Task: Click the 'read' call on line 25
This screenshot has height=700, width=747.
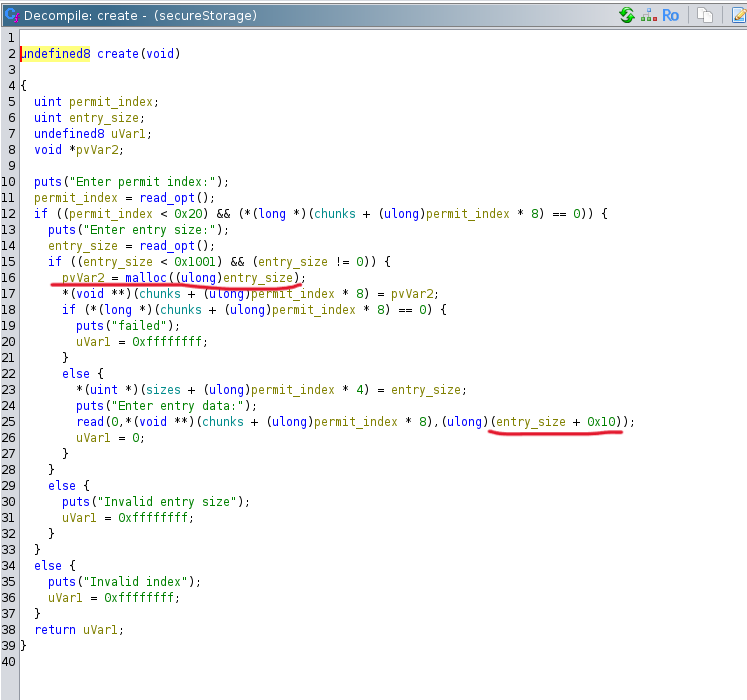Action: 90,422
